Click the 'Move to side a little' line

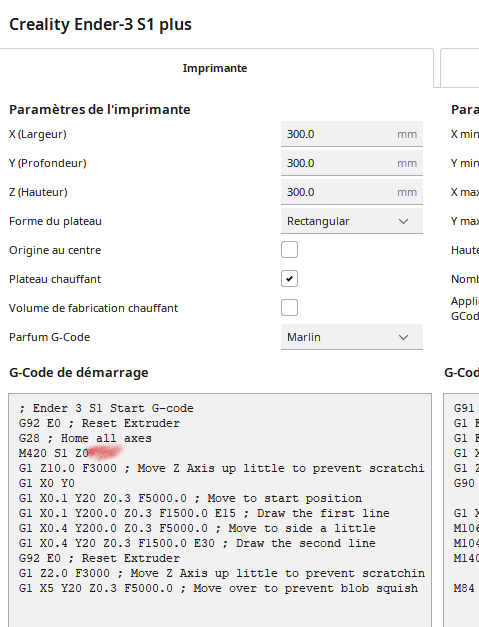tap(197, 528)
